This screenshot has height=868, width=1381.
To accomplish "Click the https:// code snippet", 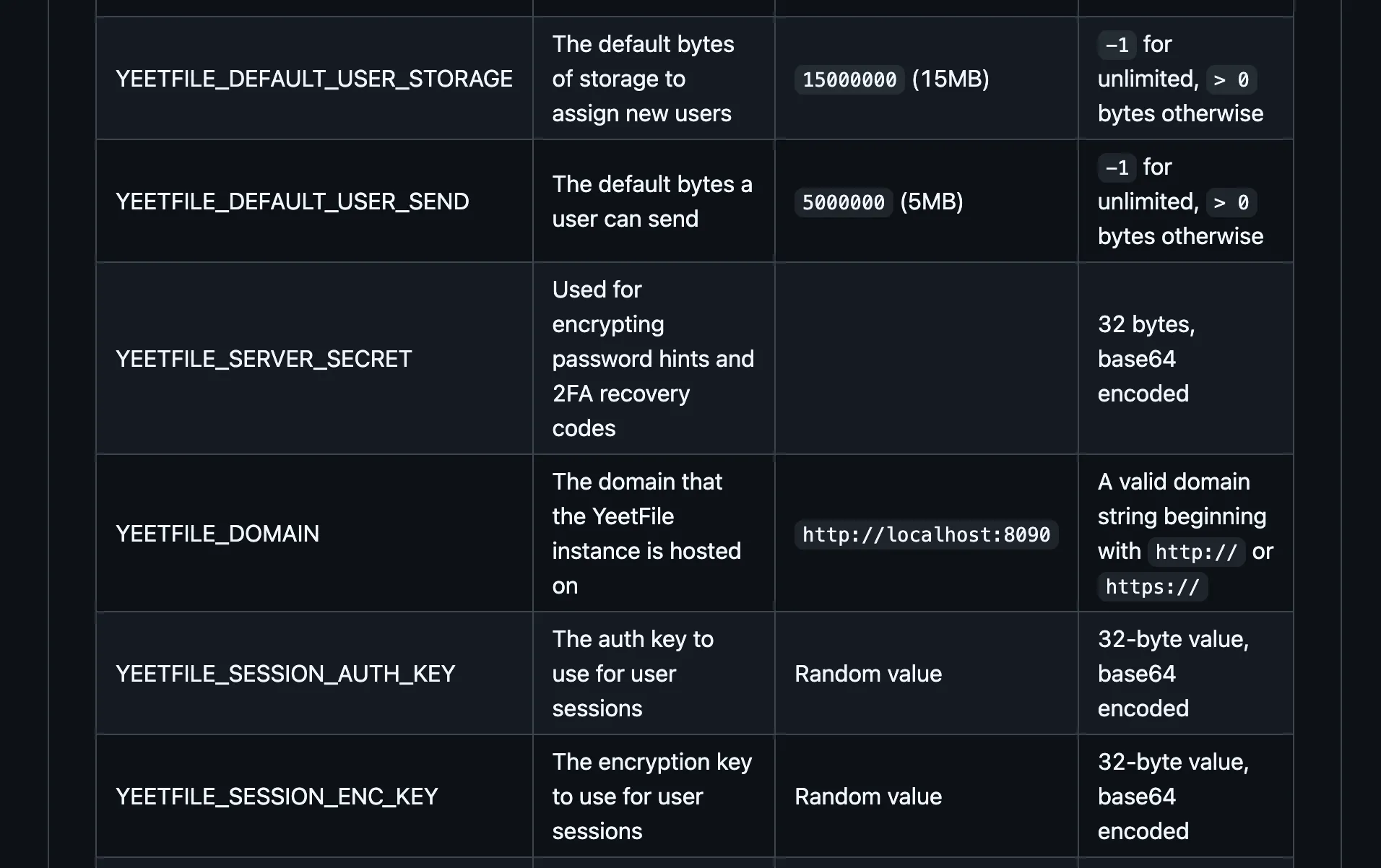I will coord(1152,586).
